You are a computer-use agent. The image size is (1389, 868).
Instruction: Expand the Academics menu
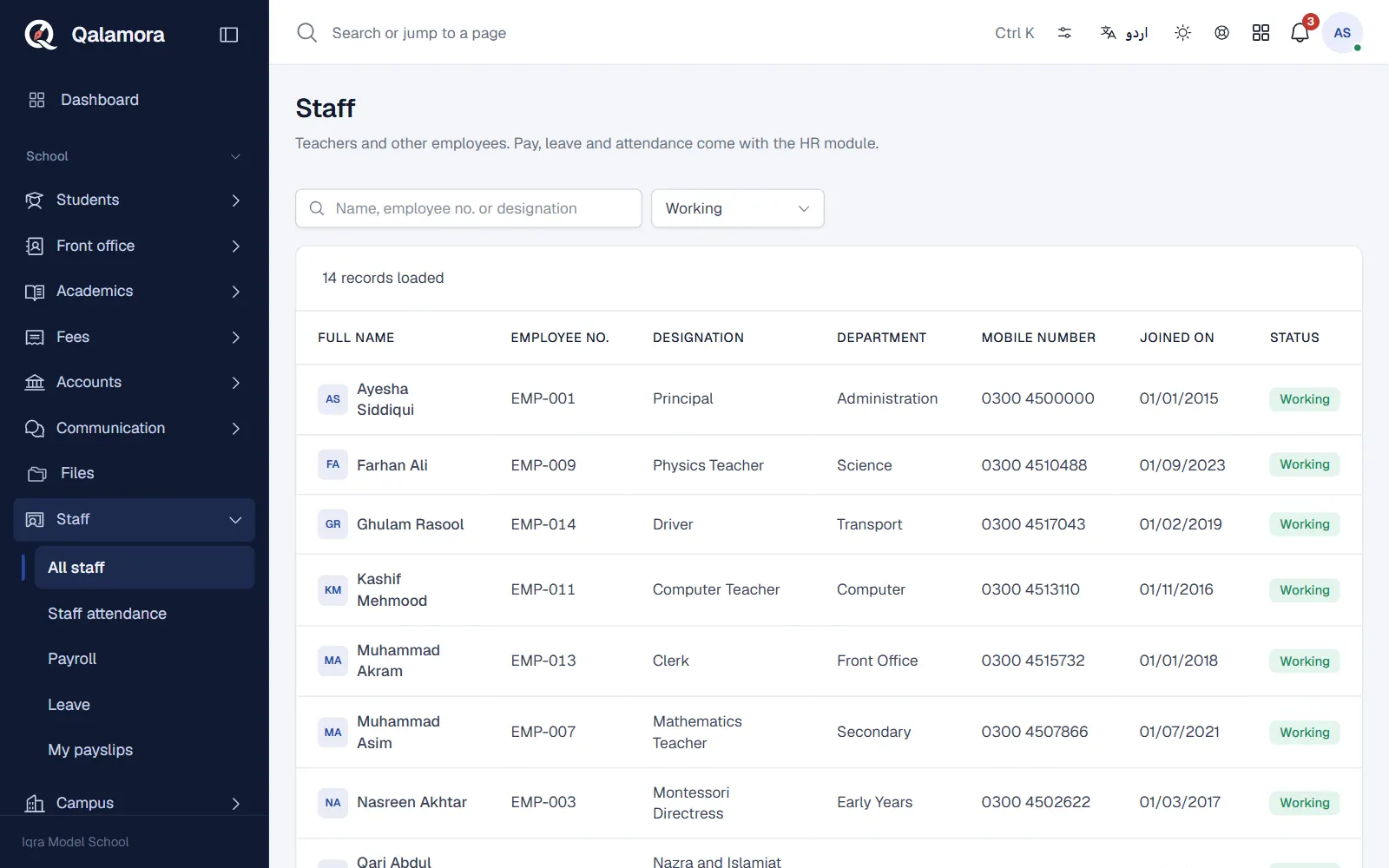point(135,292)
